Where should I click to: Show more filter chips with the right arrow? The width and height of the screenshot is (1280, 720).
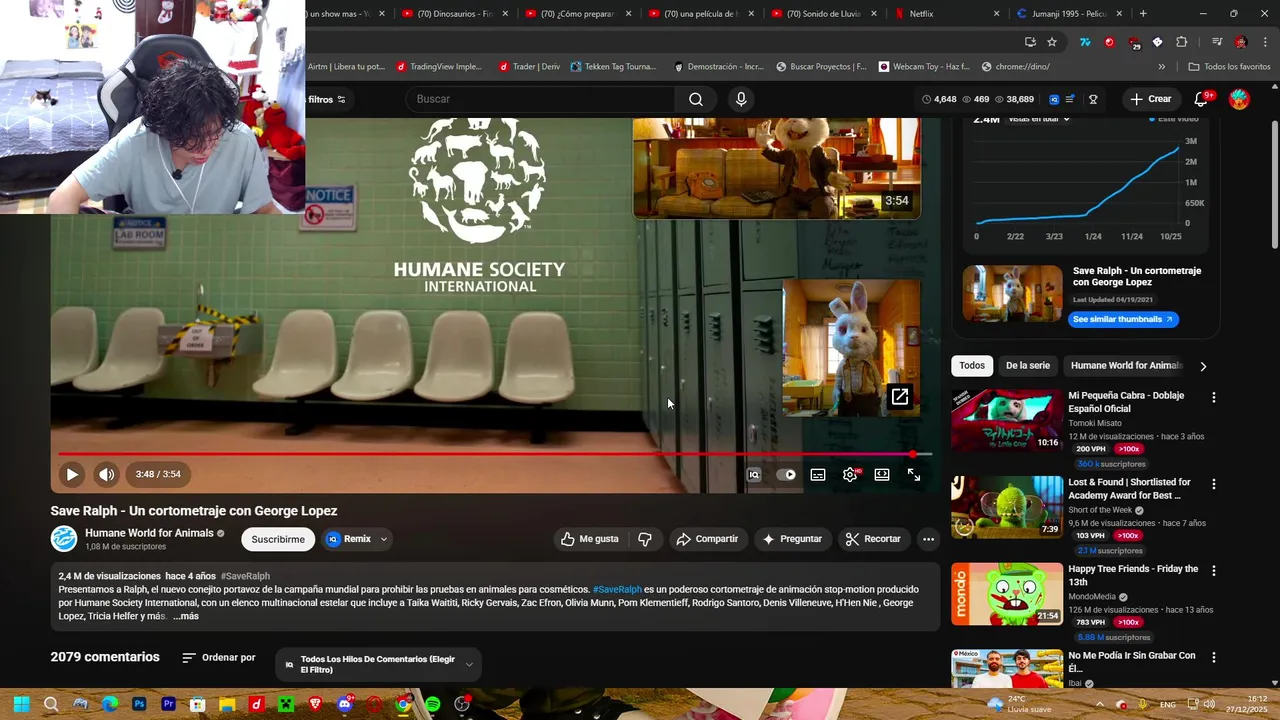1203,366
